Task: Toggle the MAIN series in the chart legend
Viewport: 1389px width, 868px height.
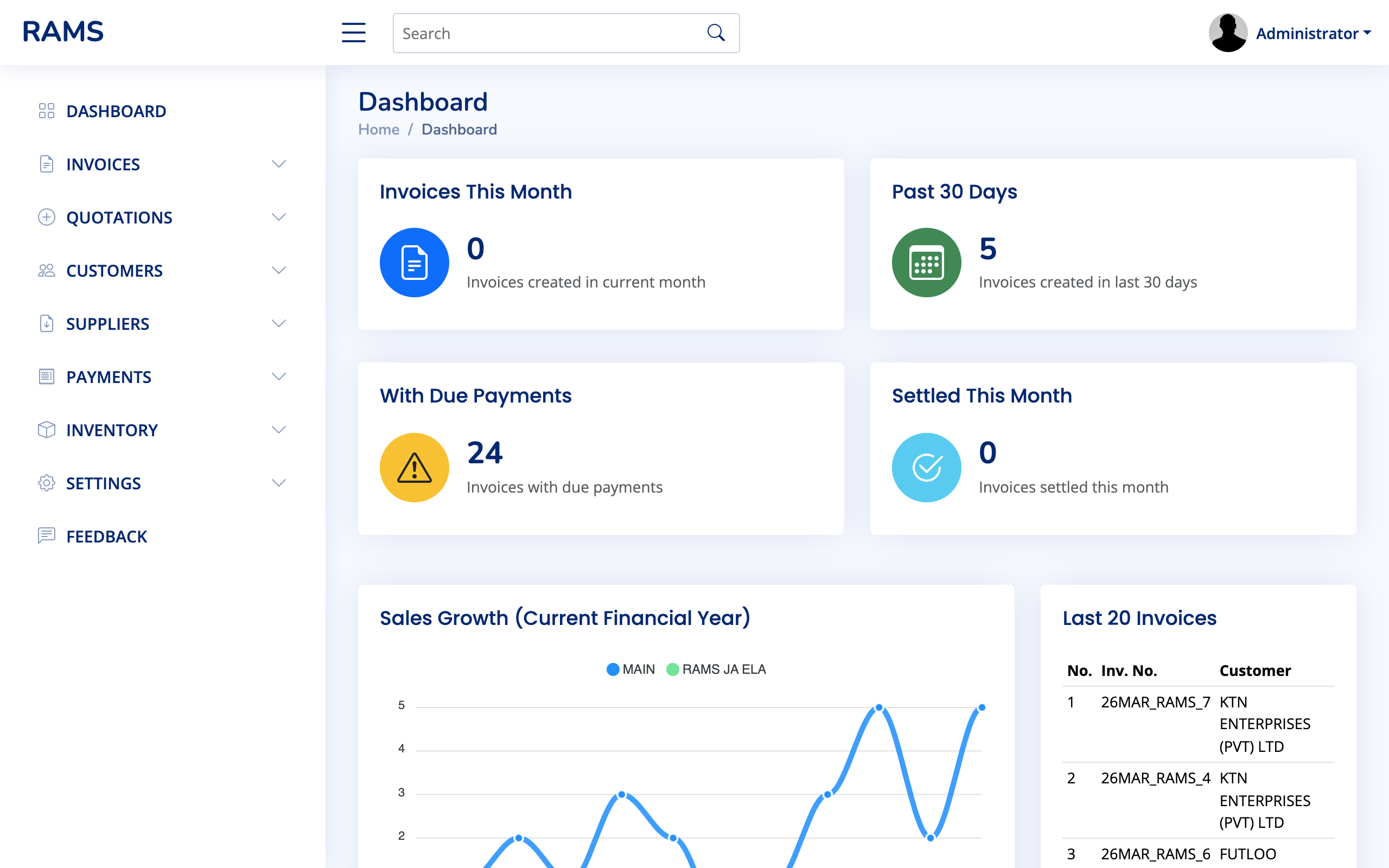Action: click(630, 669)
